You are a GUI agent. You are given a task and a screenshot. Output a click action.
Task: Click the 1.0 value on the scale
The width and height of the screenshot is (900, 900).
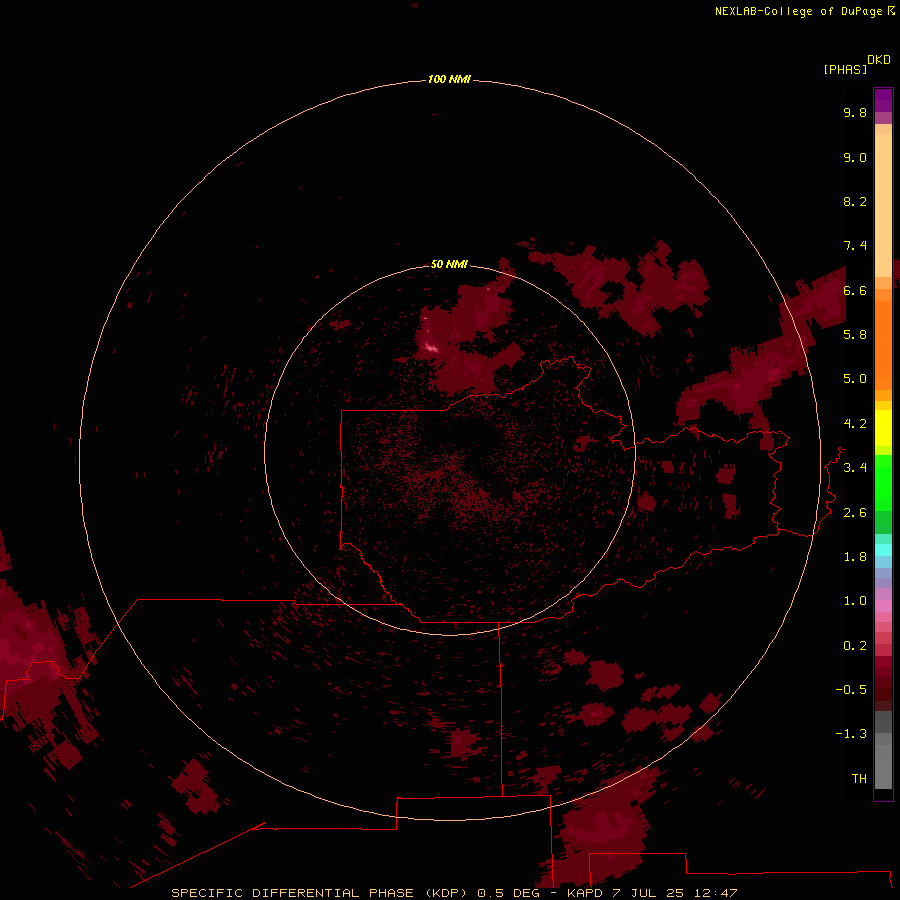tap(855, 601)
